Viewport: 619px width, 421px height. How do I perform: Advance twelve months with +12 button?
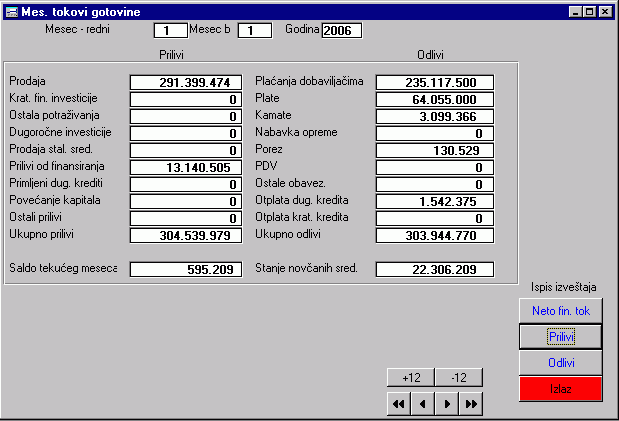point(411,378)
